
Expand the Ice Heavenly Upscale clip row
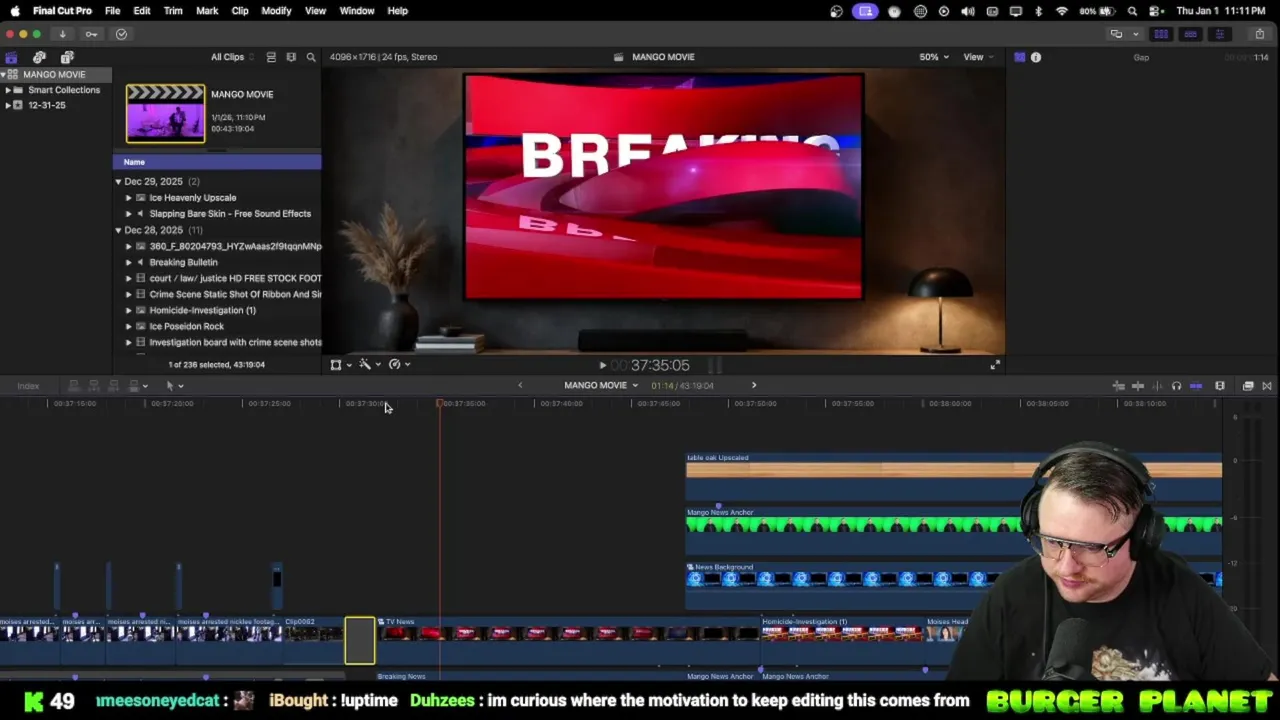coord(128,198)
